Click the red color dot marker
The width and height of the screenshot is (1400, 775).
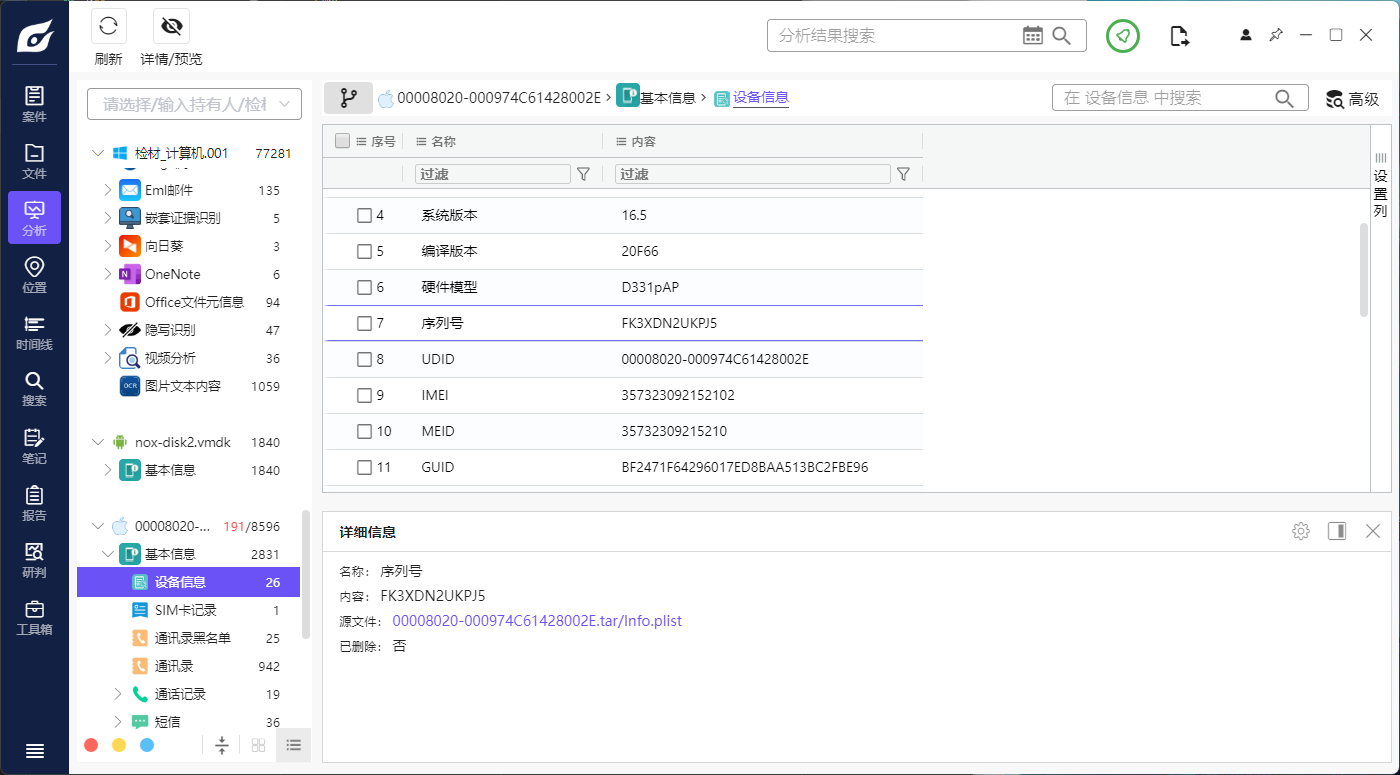91,745
